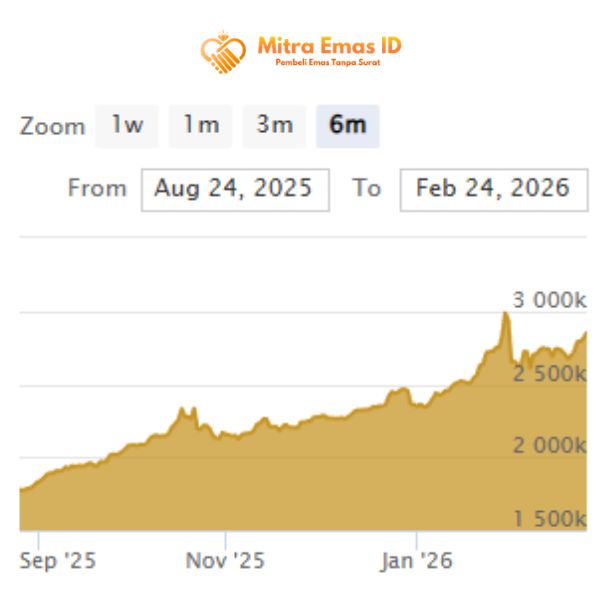Viewport: 600px width, 600px height.
Task: Click the "Pembeli Emas Tanpa Surat" tagline
Action: [327, 63]
